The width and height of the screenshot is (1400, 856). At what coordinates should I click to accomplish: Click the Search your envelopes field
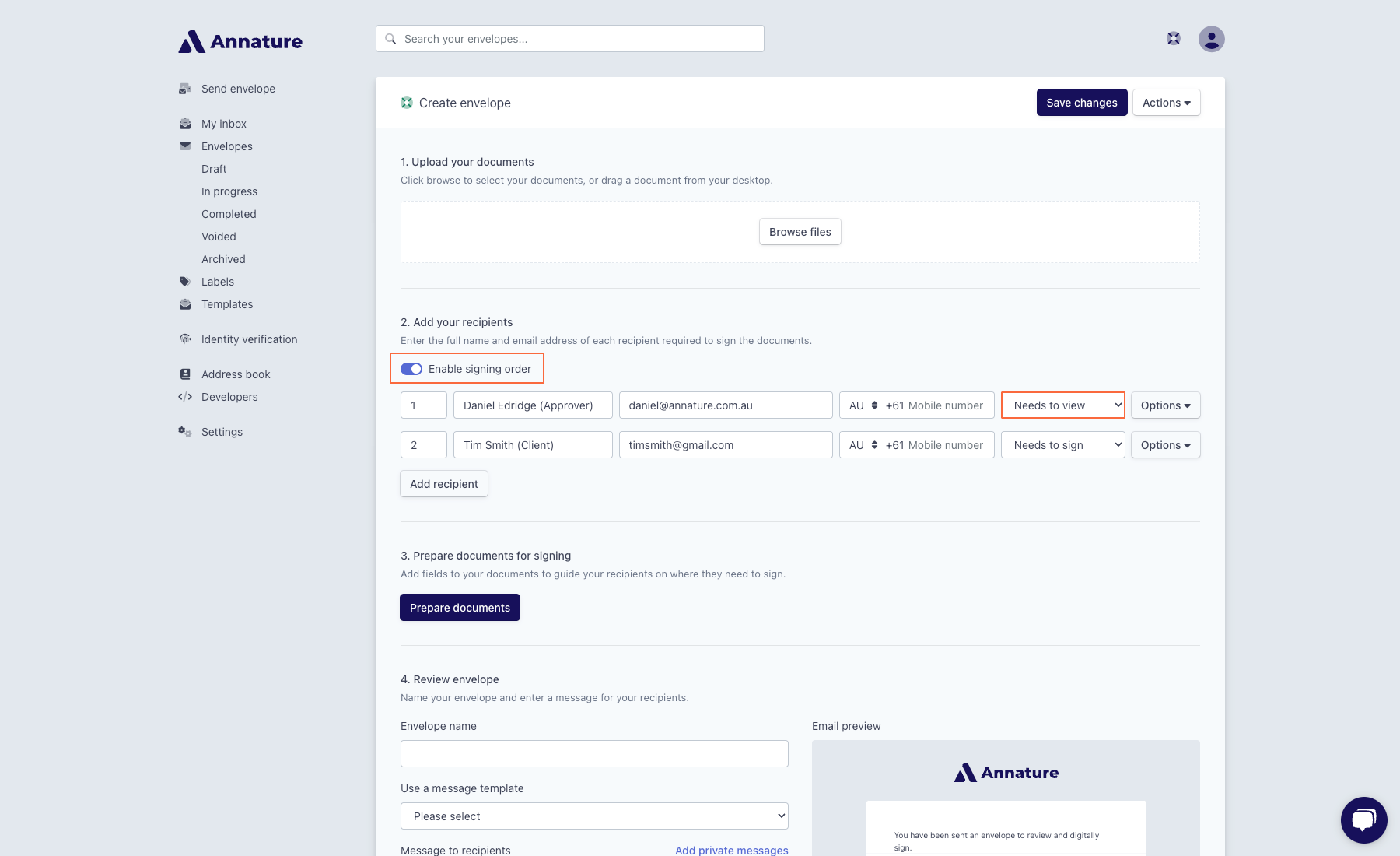[x=570, y=39]
